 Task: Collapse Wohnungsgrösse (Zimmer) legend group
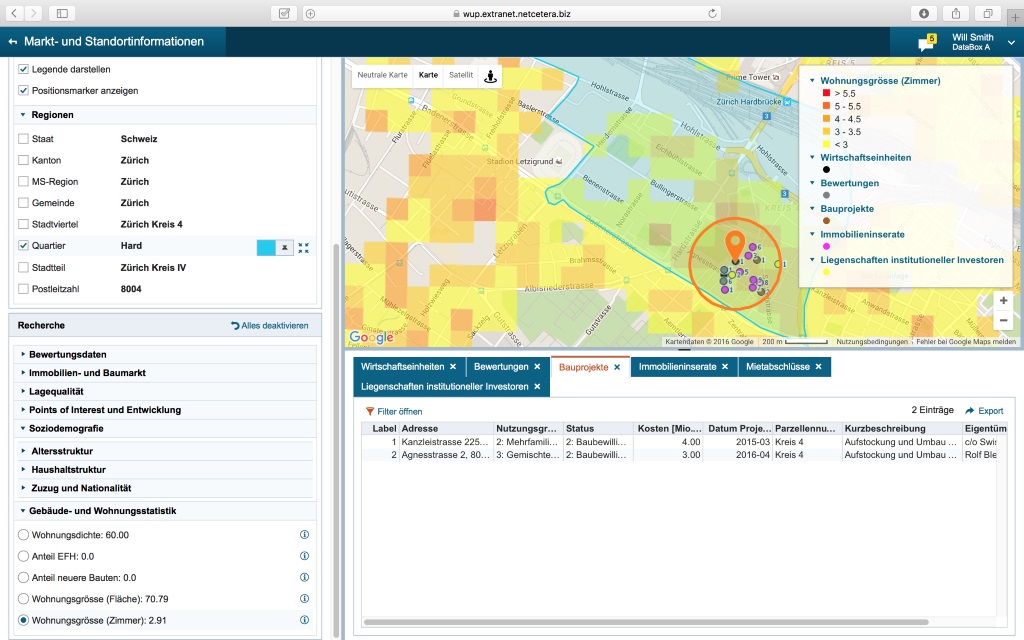coord(812,81)
